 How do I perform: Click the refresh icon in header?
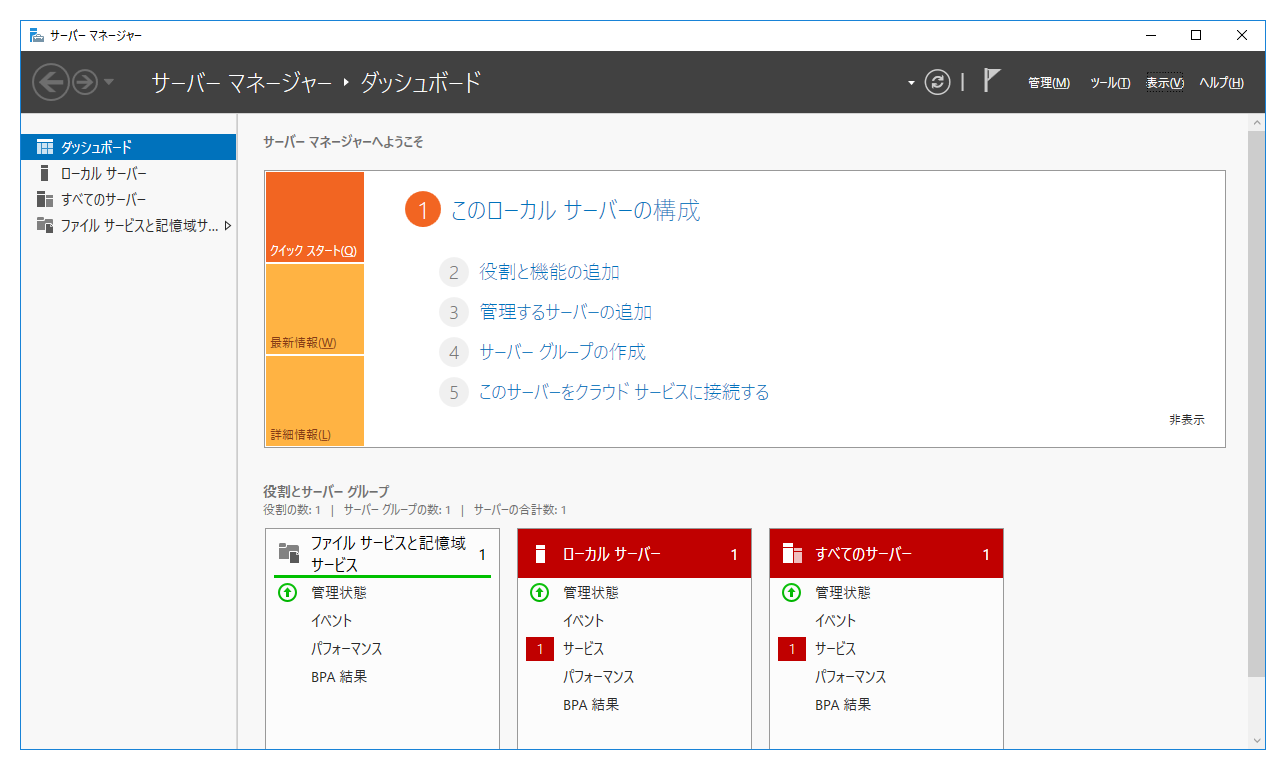click(937, 82)
